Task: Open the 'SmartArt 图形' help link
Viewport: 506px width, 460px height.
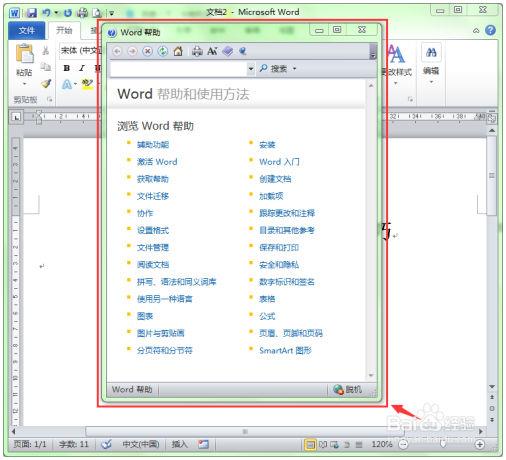Action: pos(285,350)
